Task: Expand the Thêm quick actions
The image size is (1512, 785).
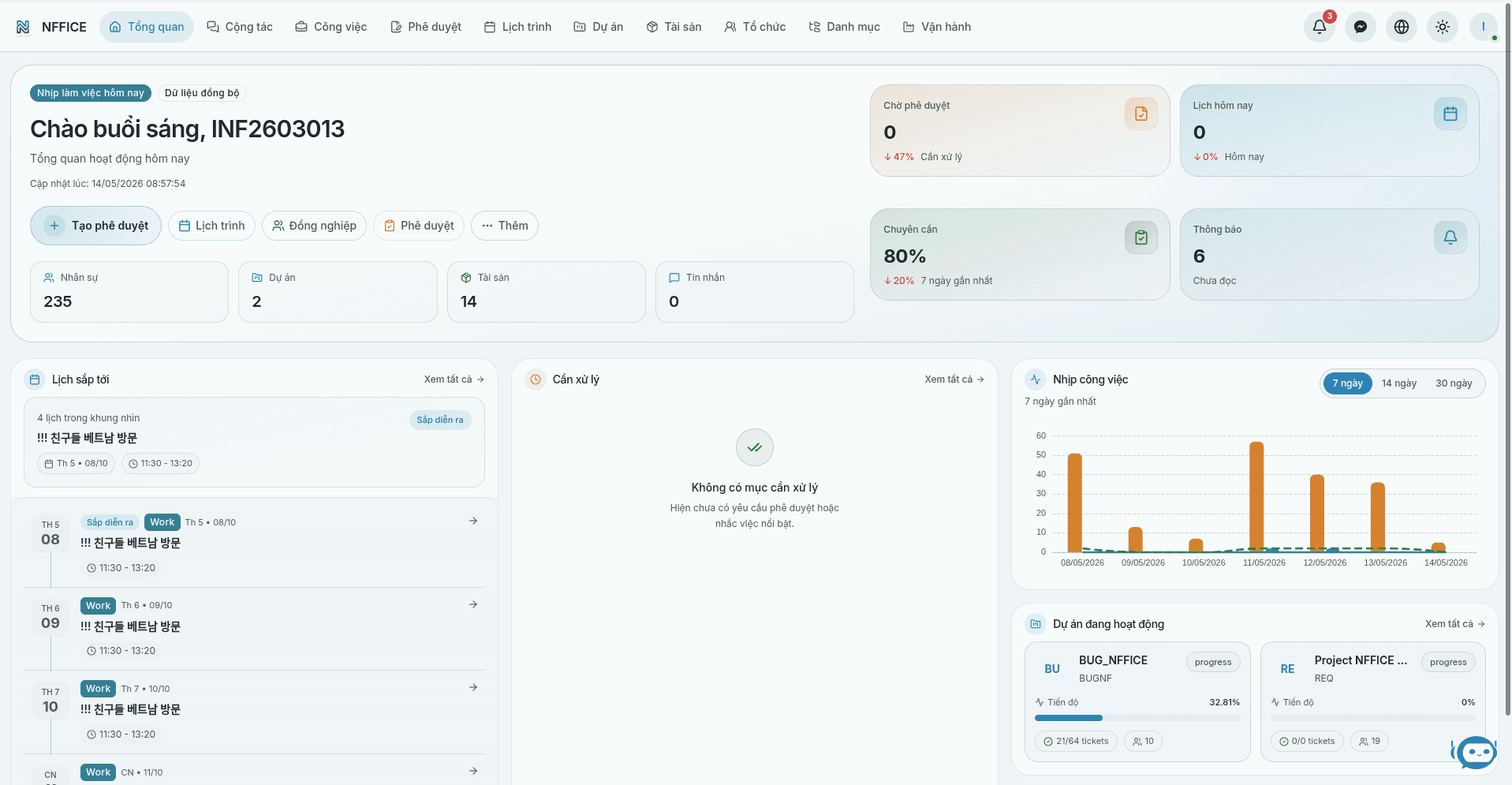Action: point(505,226)
